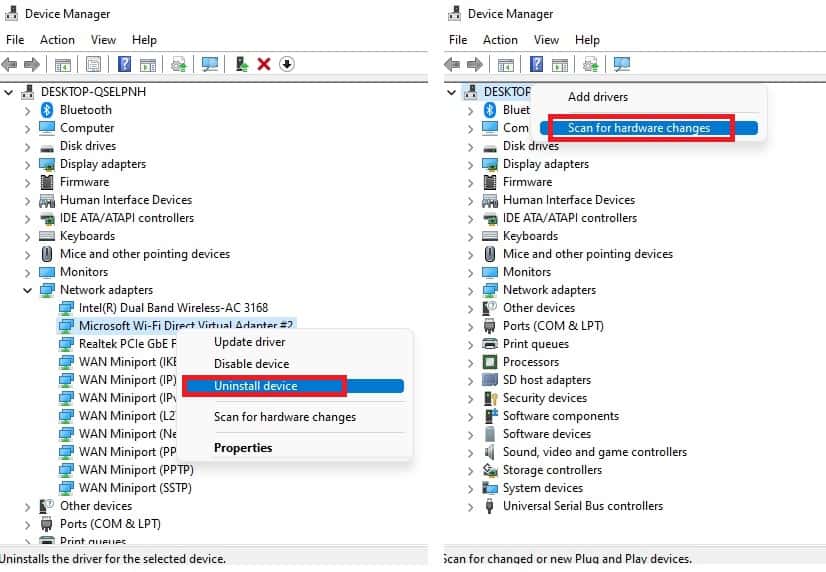Click the Back arrow in right window toolbar

tap(453, 65)
